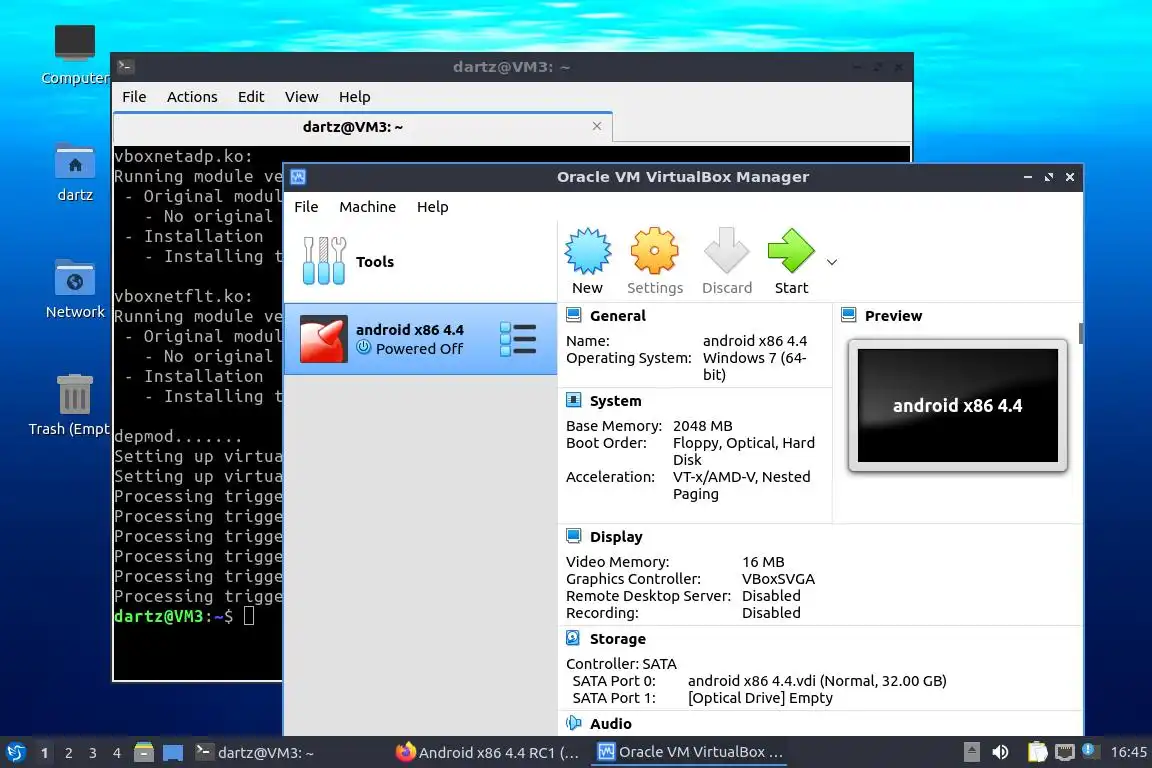Open the File menu in VirtualBox Manager
Viewport: 1152px width, 768px height.
tap(306, 207)
